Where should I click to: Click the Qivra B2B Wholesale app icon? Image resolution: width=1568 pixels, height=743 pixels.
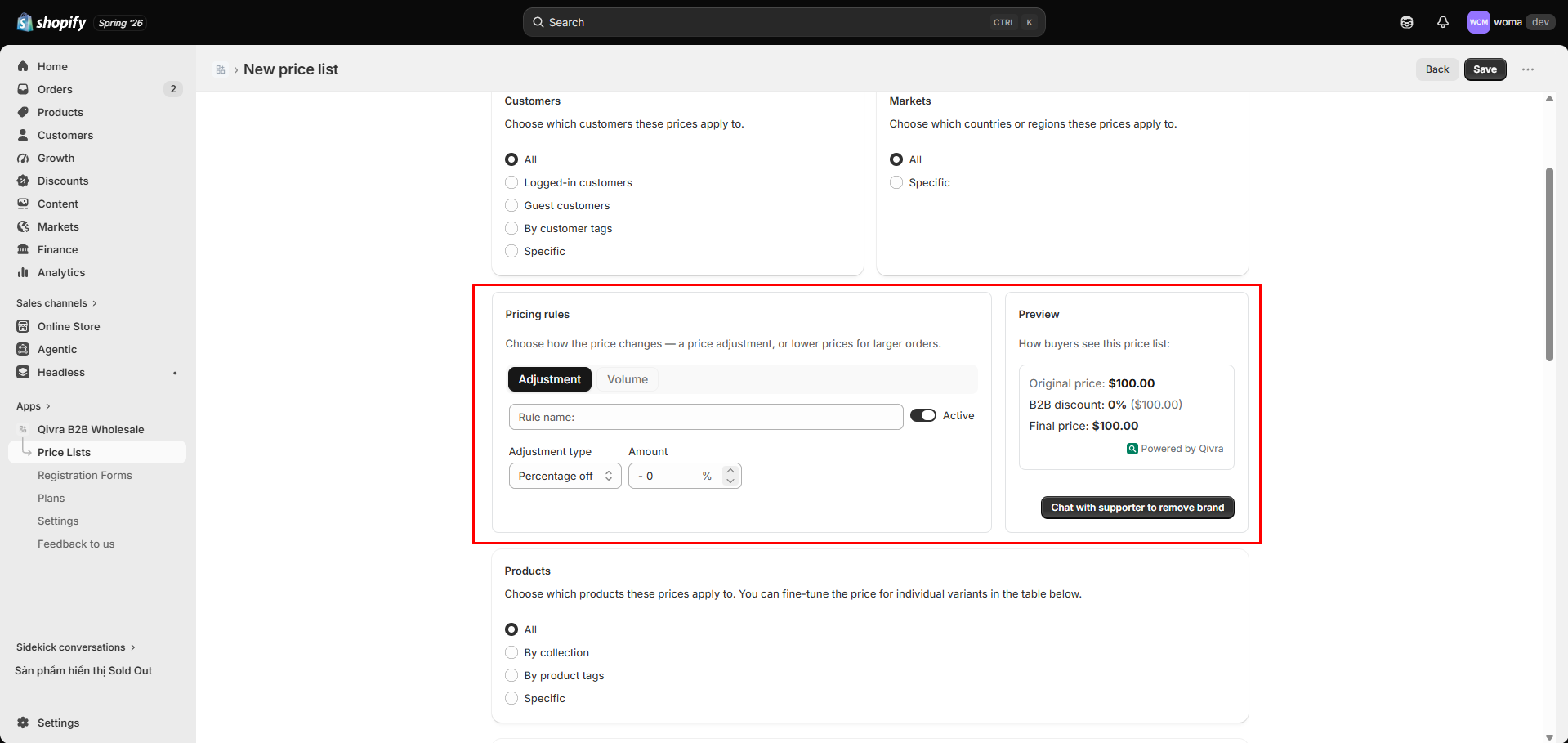click(23, 429)
